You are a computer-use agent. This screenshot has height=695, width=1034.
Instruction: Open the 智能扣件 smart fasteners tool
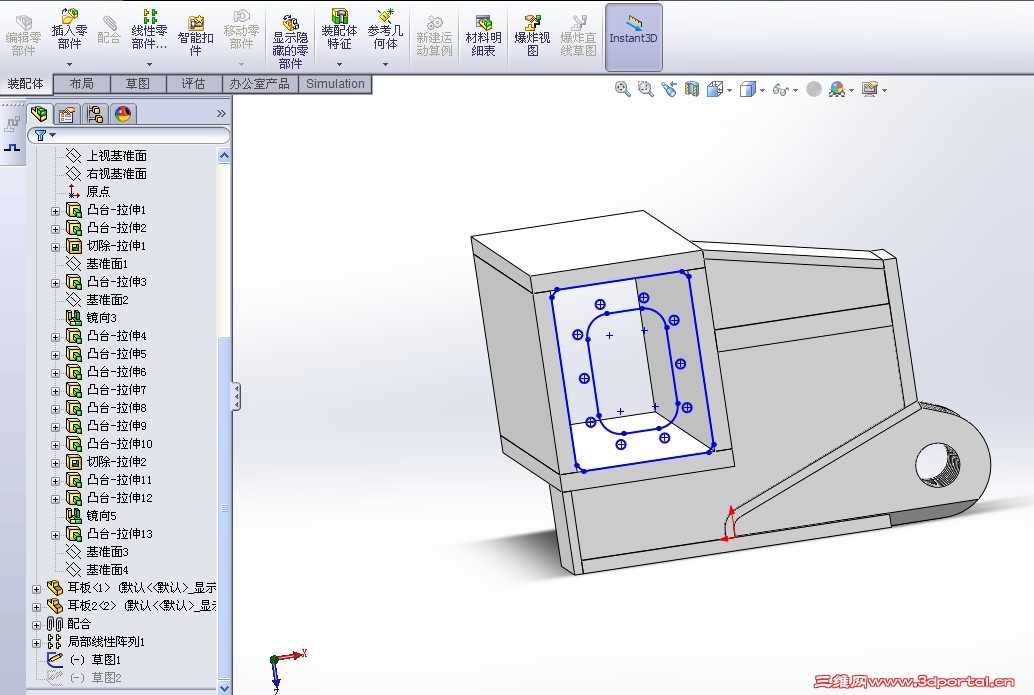195,36
